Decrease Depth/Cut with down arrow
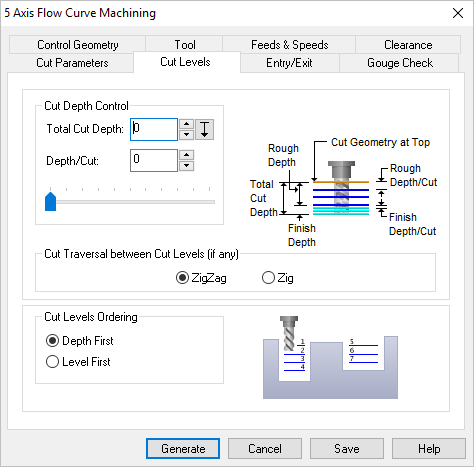The image size is (474, 467). click(186, 165)
